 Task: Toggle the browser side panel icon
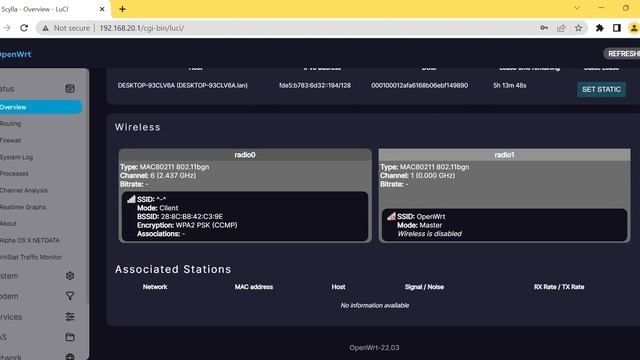point(616,28)
